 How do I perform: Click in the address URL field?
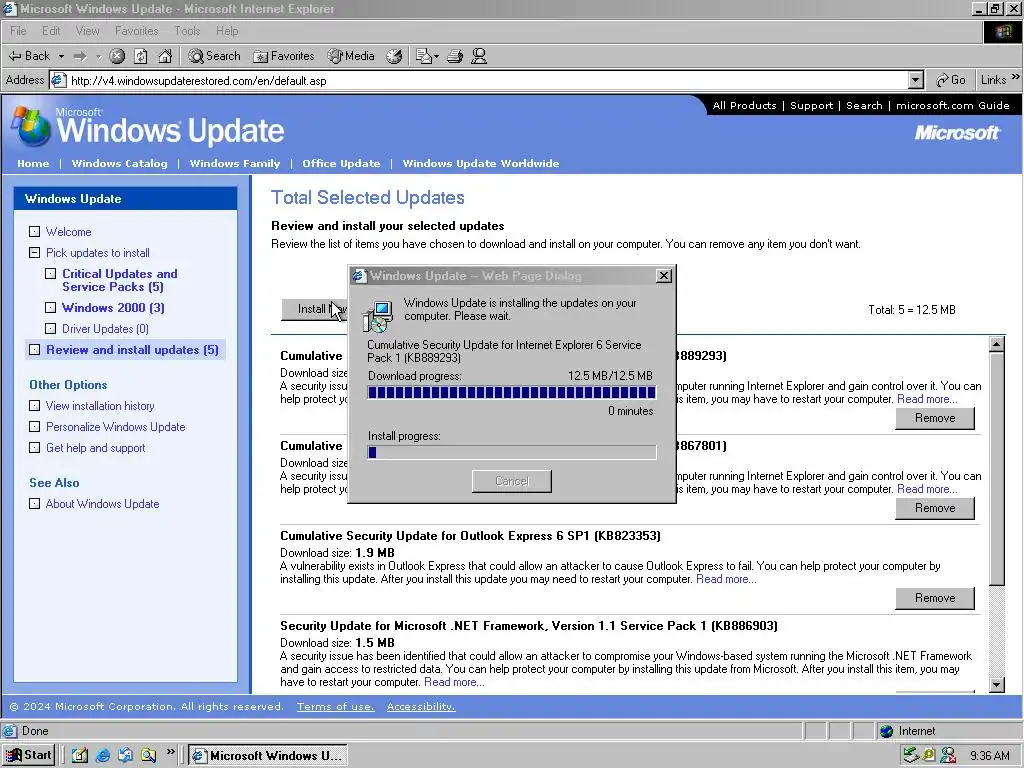coord(487,80)
